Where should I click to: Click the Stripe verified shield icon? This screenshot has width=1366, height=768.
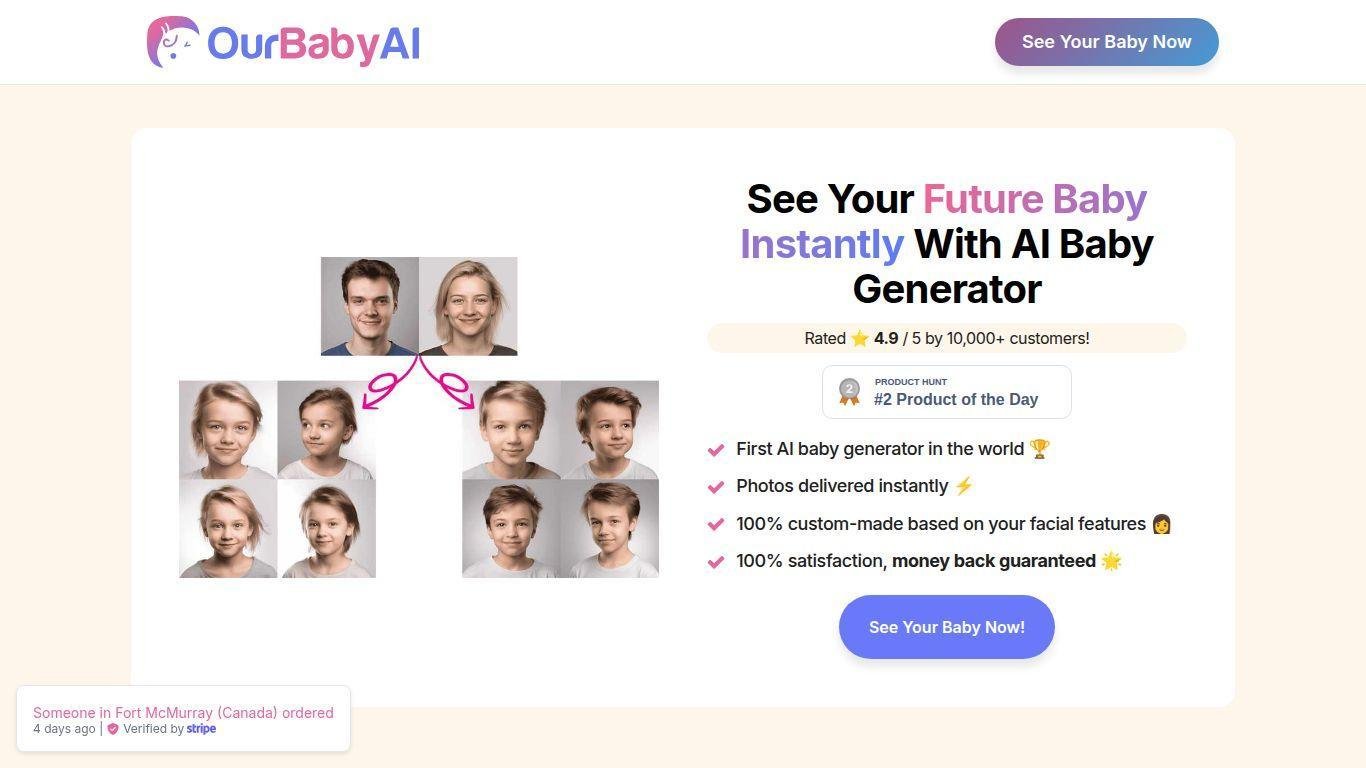point(113,729)
